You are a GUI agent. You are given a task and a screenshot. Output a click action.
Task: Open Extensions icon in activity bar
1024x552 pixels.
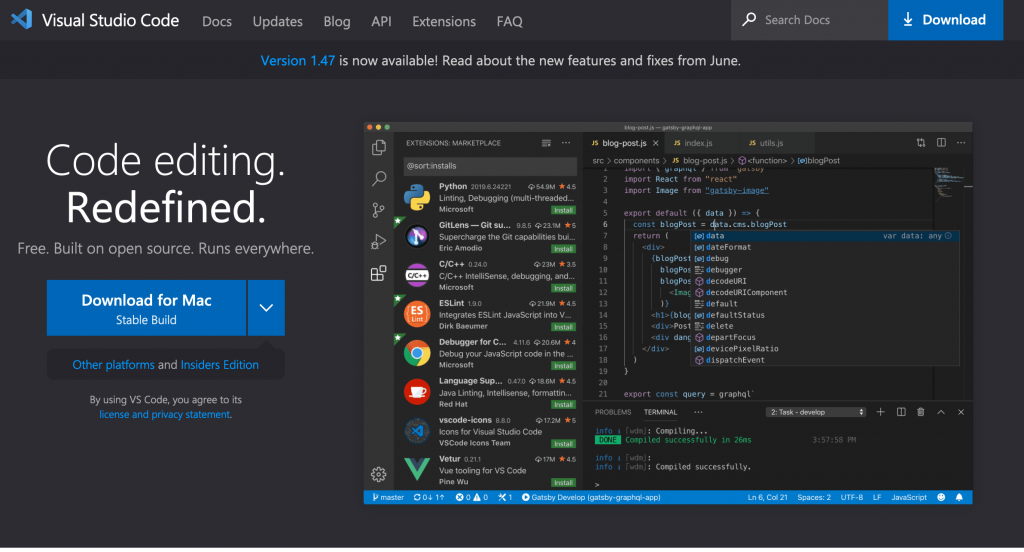pyautogui.click(x=379, y=273)
